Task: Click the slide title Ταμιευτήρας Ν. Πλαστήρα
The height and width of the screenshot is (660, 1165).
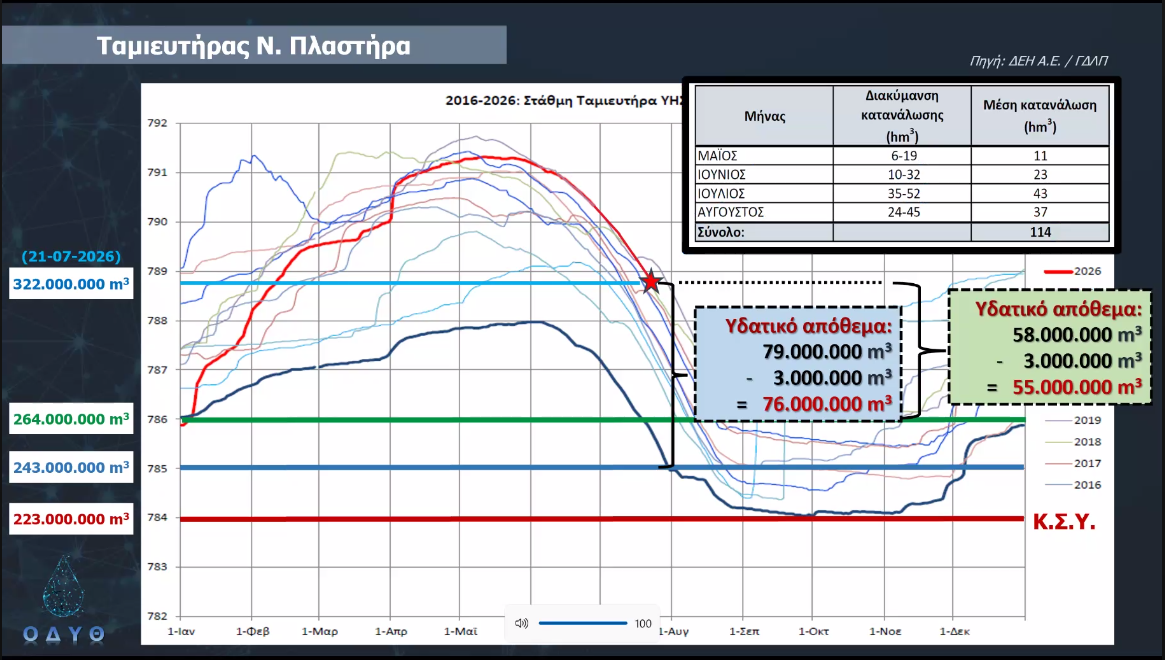Action: [253, 45]
